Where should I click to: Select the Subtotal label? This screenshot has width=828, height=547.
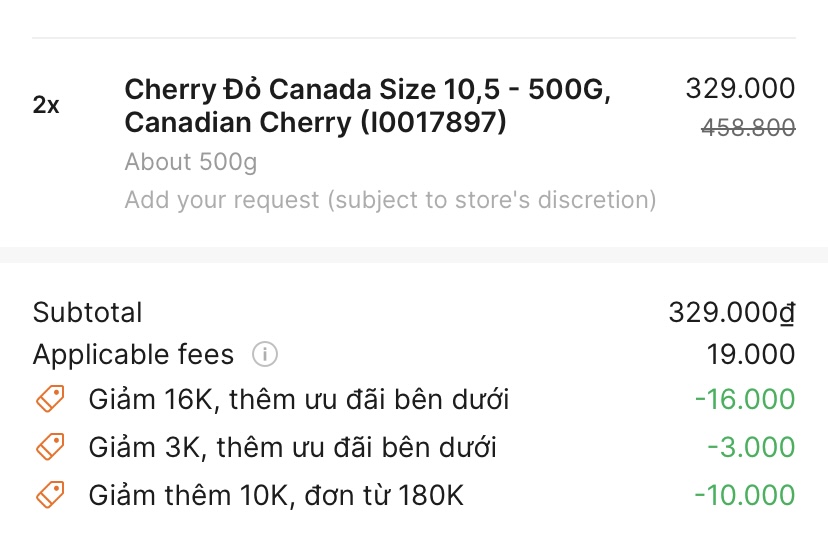pos(88,312)
